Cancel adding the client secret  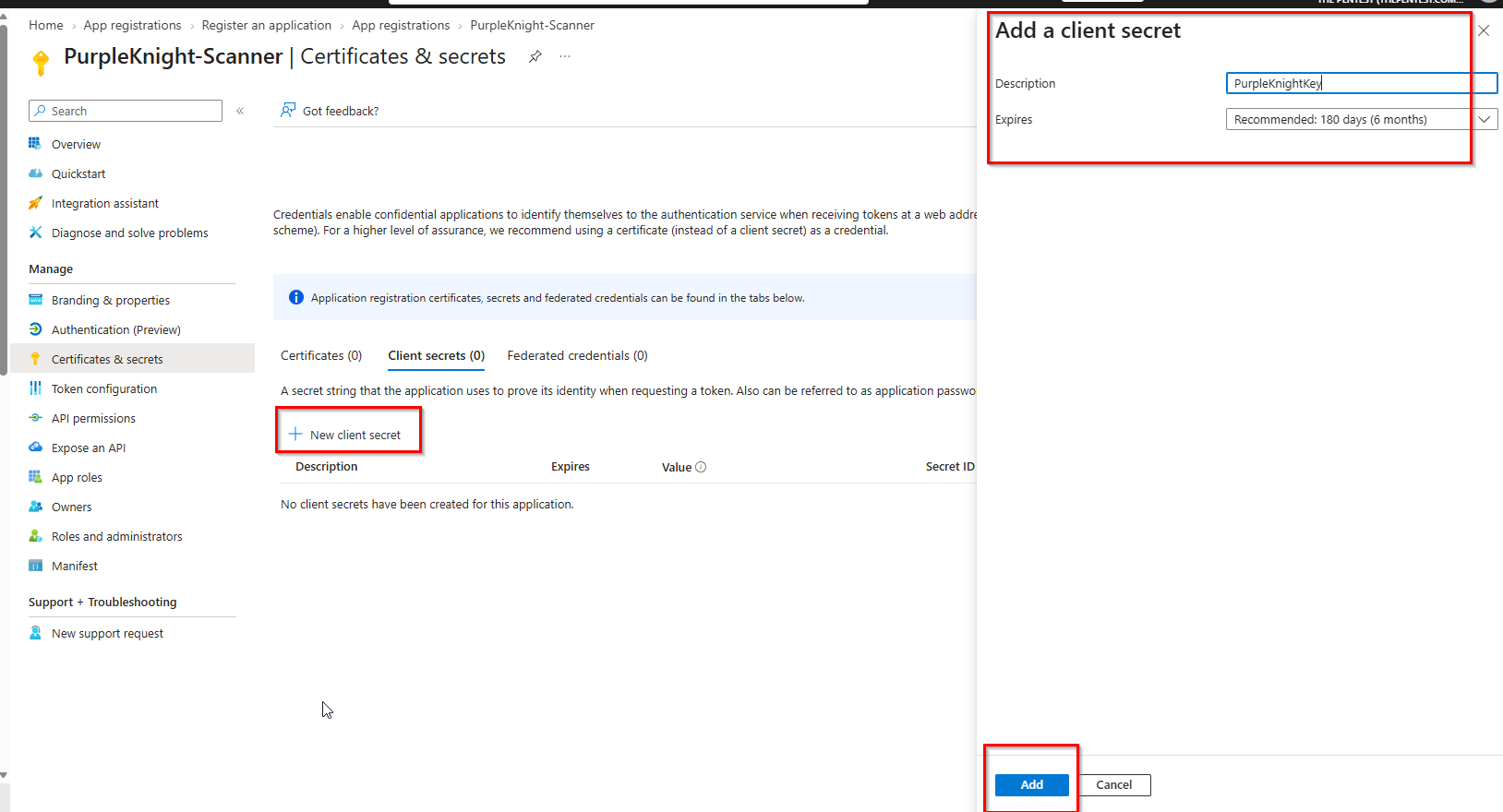(x=1114, y=785)
